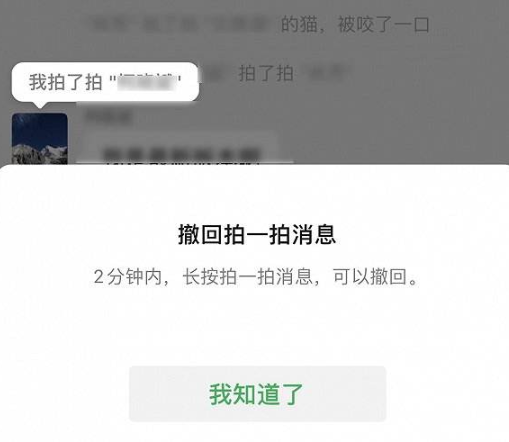Select the dimmed 拍了拍 system notice
509x442 pixels.
point(266,74)
